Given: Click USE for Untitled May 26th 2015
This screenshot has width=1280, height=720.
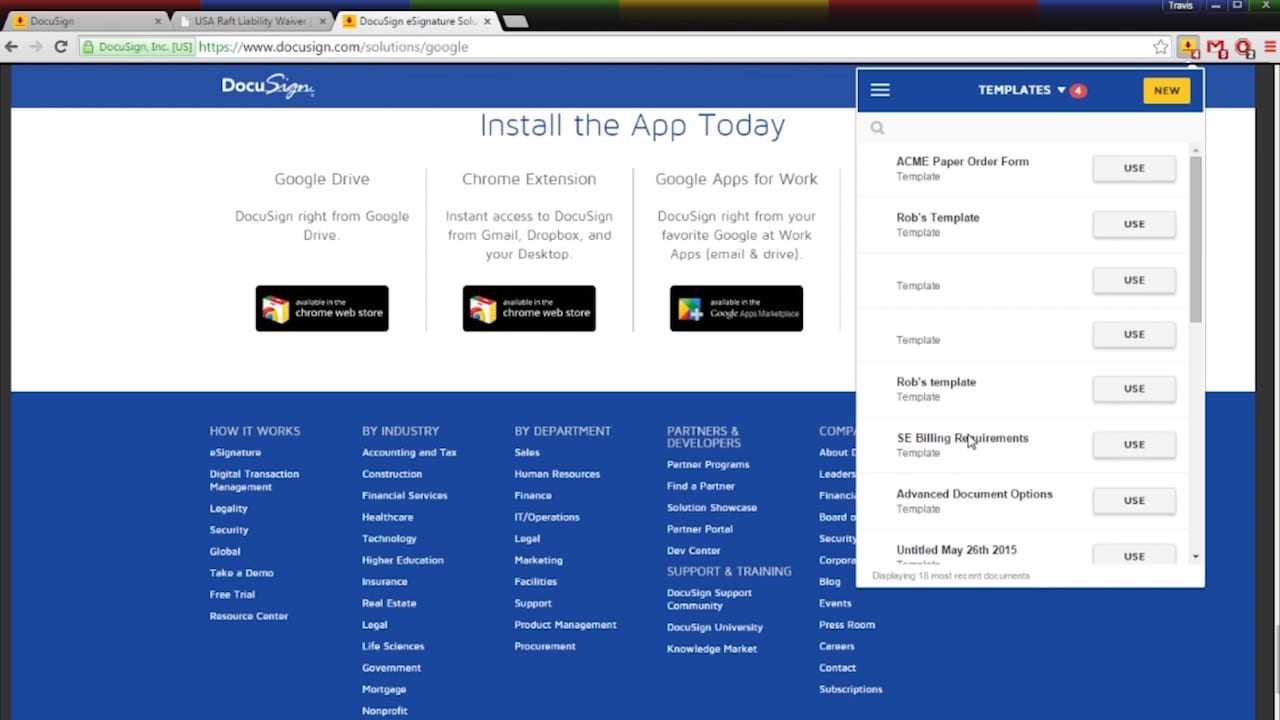Looking at the screenshot, I should 1134,556.
